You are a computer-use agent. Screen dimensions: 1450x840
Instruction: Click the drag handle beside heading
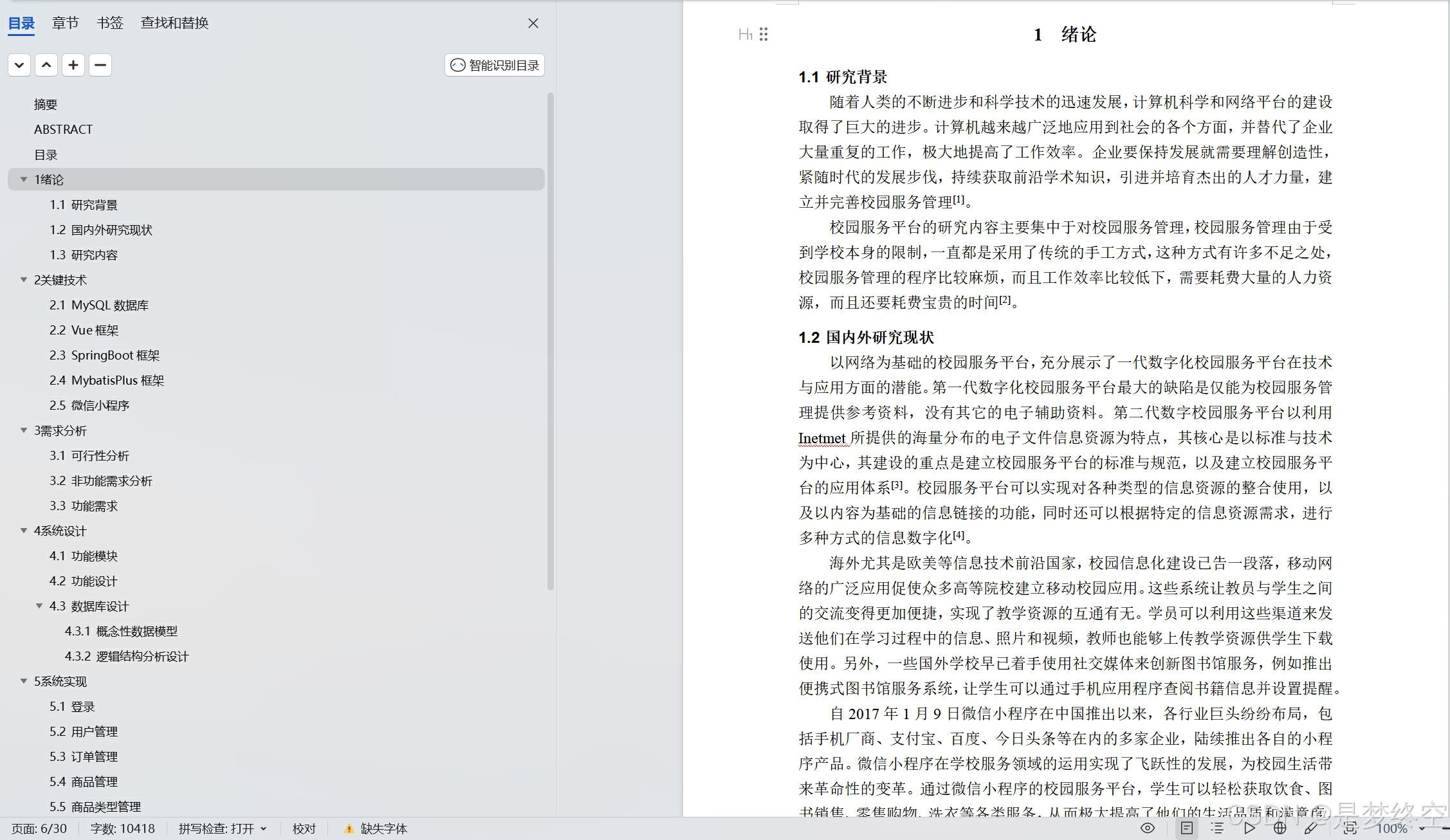click(764, 34)
